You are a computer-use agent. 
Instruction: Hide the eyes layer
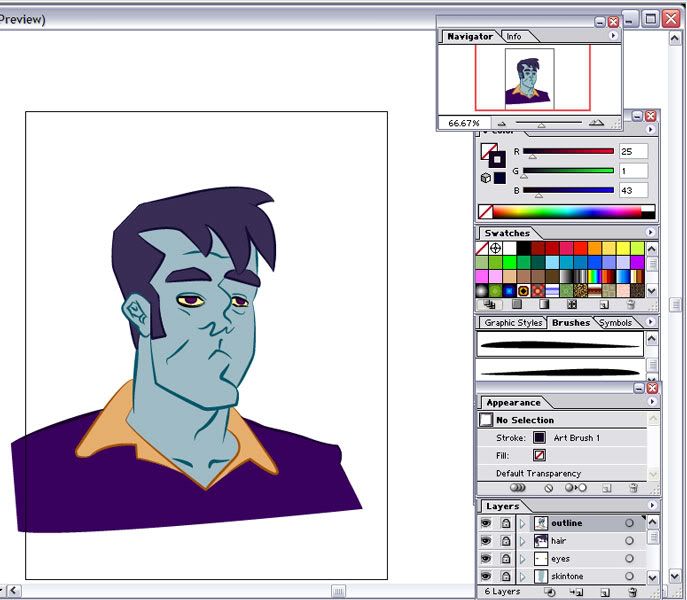485,558
